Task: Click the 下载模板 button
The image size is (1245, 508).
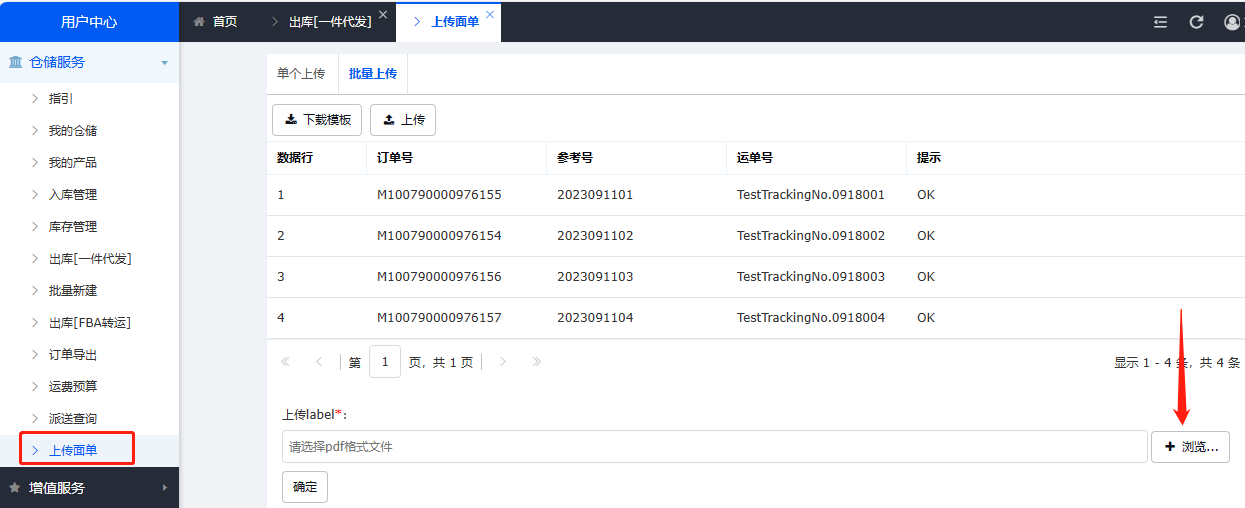Action: (x=317, y=120)
